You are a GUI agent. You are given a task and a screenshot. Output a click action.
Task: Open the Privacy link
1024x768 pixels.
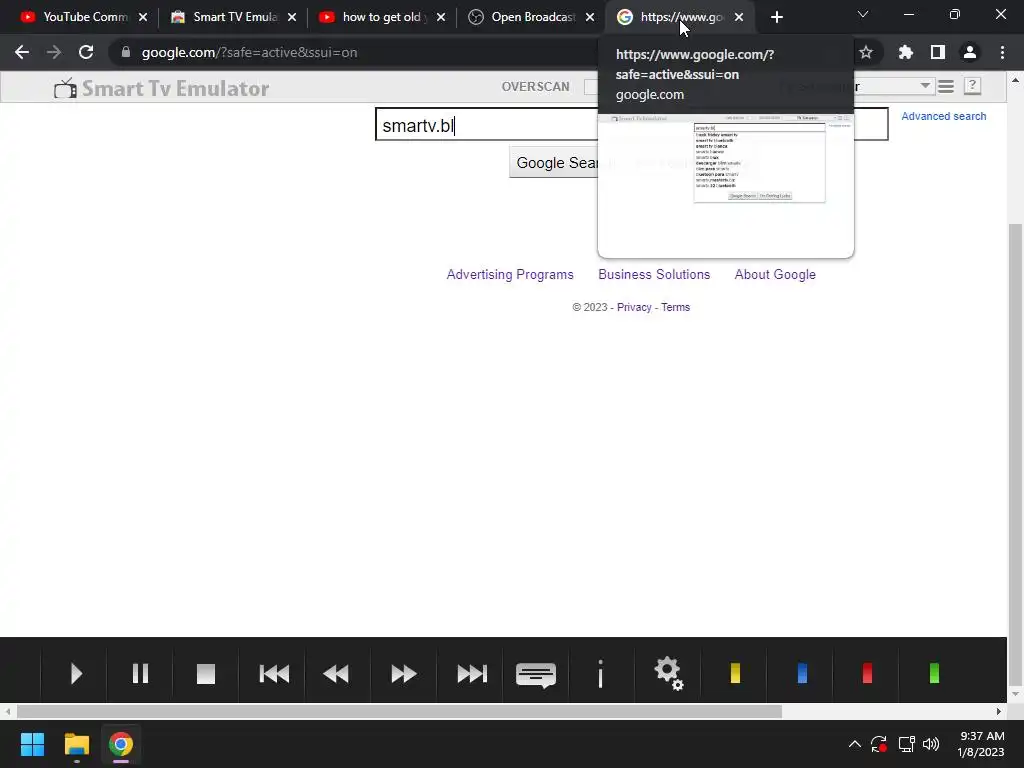point(634,307)
